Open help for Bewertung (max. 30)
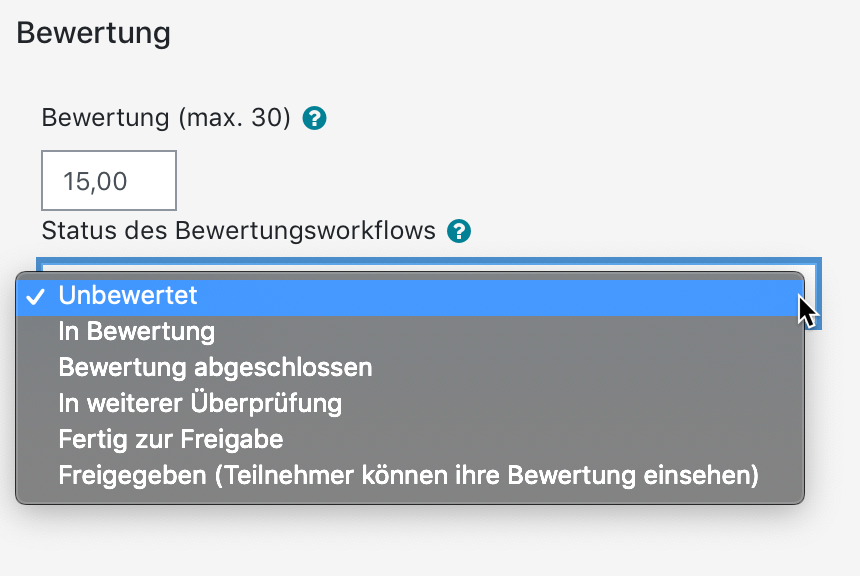 [315, 119]
